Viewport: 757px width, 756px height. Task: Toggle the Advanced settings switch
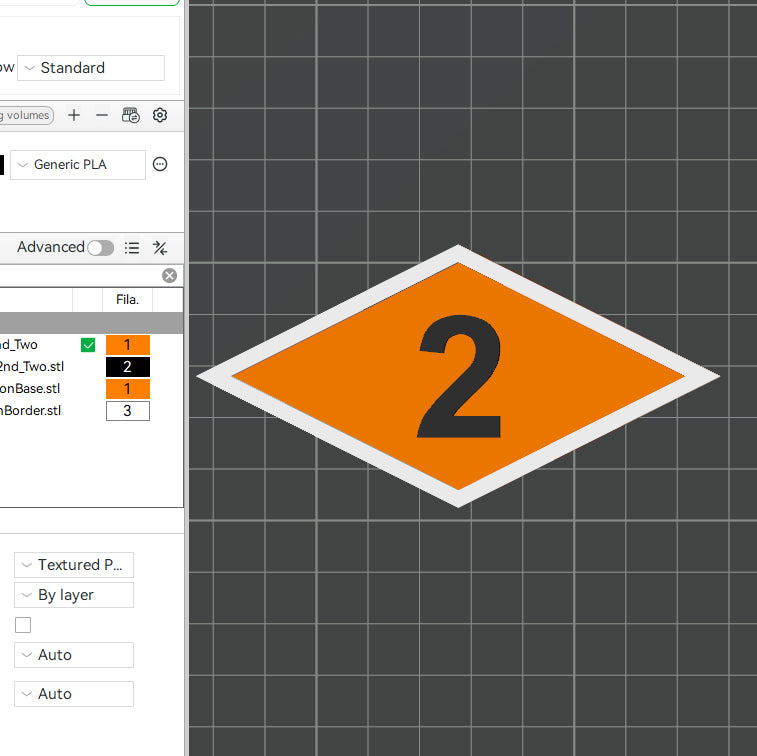tap(100, 248)
